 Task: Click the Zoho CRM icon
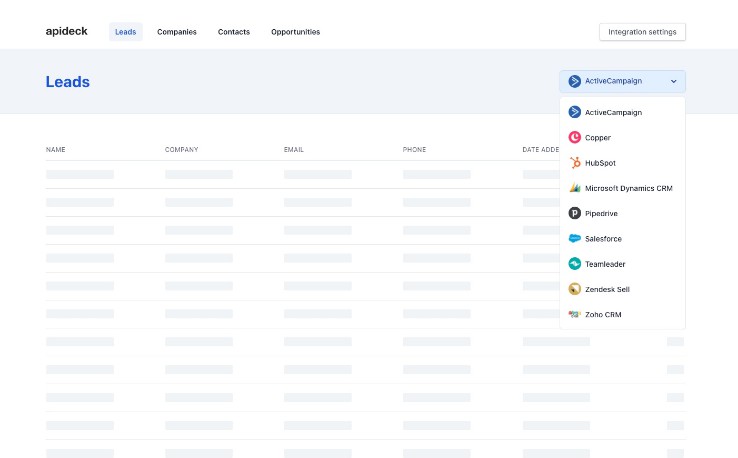point(574,314)
